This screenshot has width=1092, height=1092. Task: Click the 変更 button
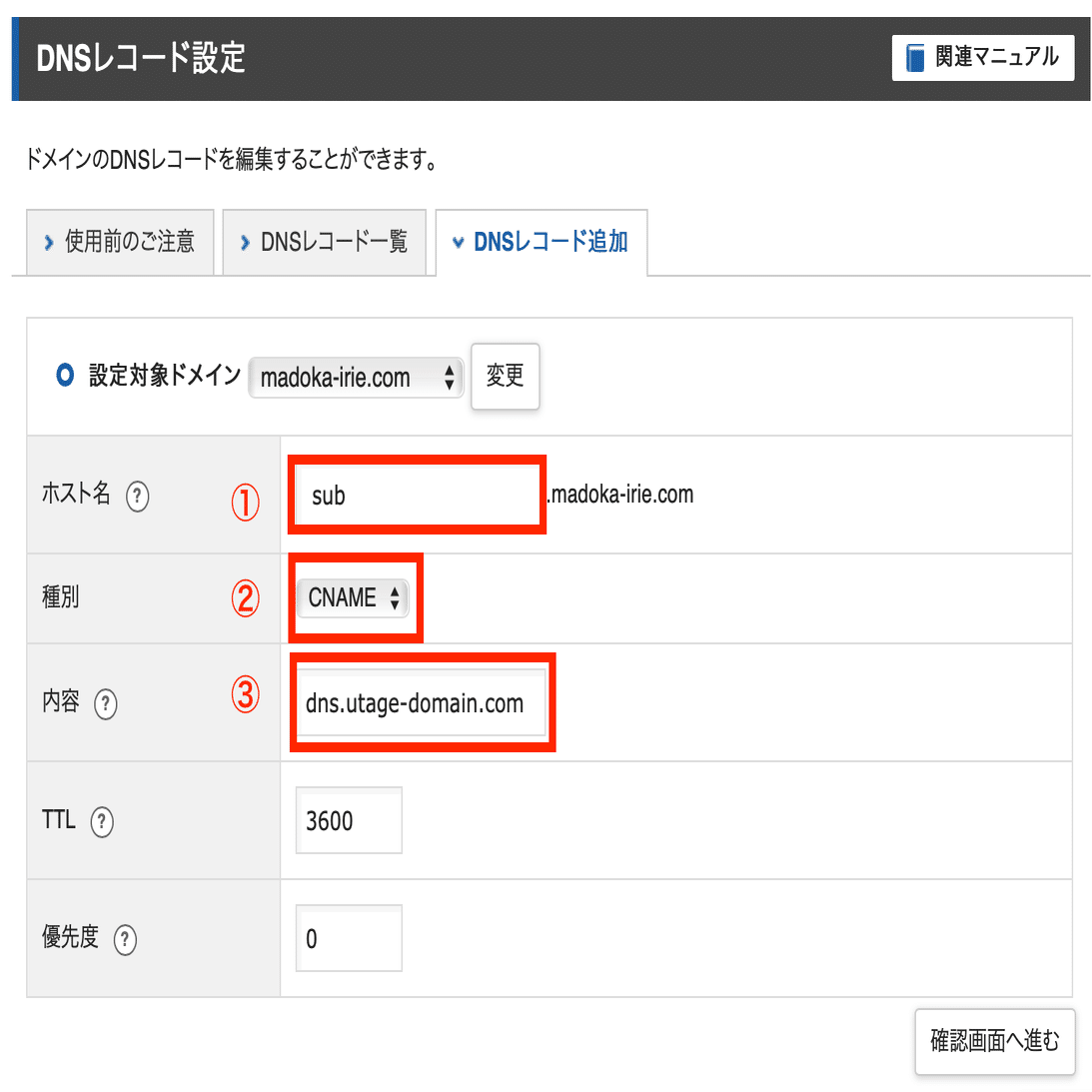(x=505, y=376)
